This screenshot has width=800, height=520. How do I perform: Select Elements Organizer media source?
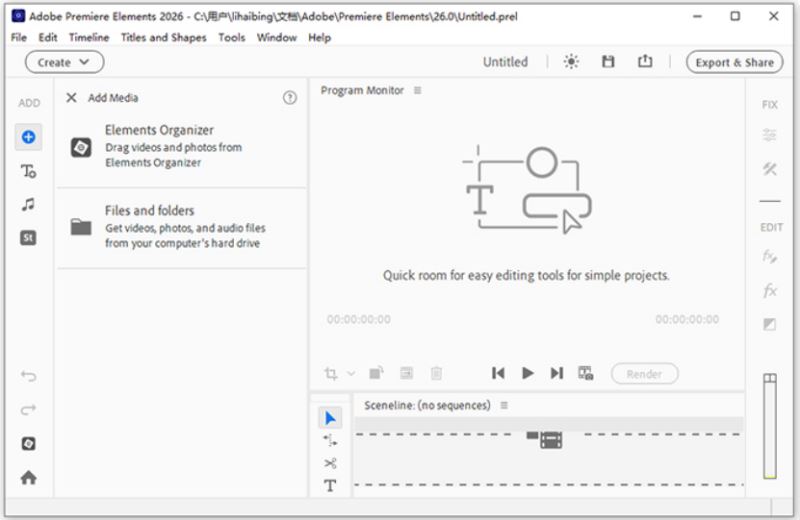pyautogui.click(x=182, y=146)
